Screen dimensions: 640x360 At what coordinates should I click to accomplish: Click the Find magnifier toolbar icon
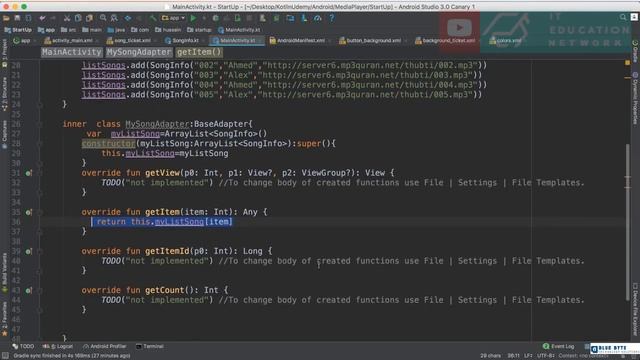103,18
